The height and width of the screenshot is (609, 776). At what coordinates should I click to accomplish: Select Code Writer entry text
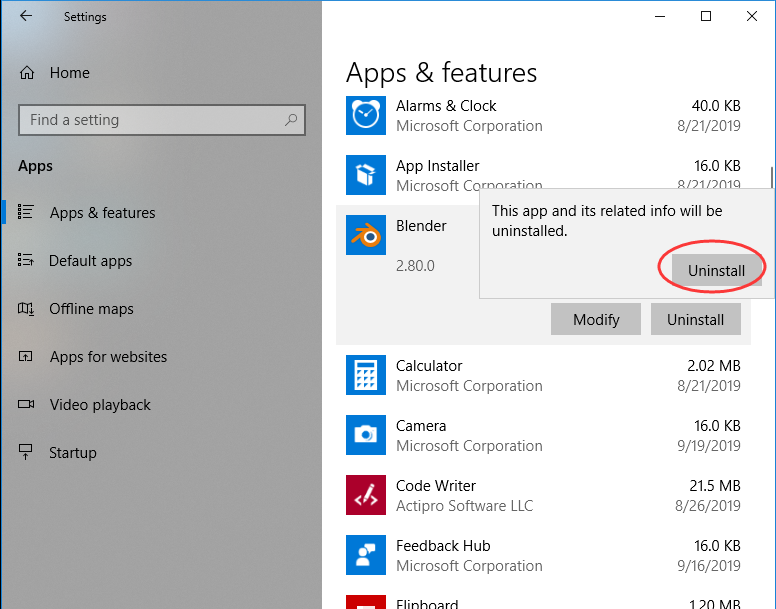coord(436,486)
